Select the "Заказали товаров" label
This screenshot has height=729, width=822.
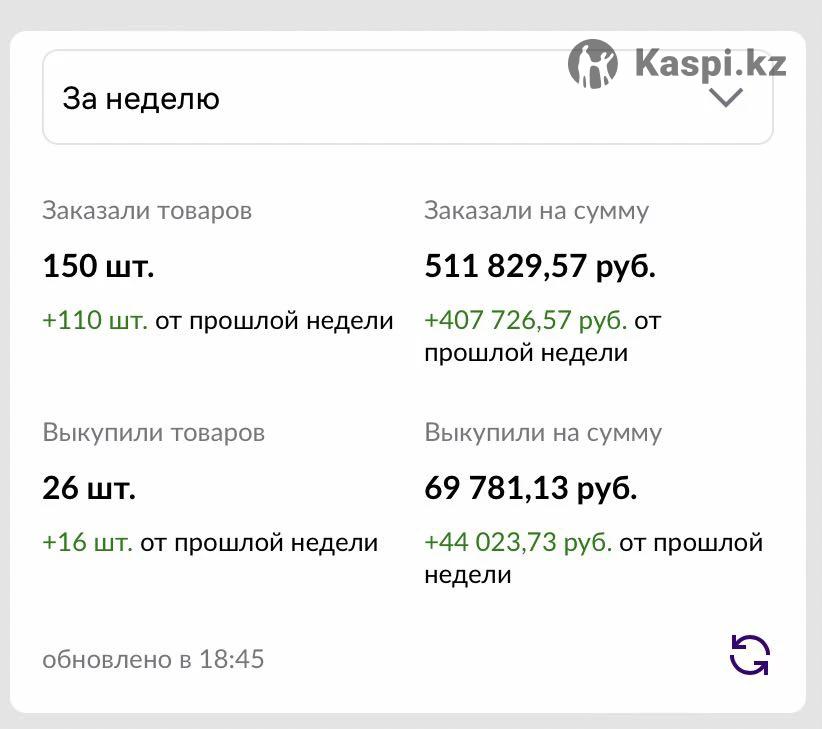(x=147, y=211)
